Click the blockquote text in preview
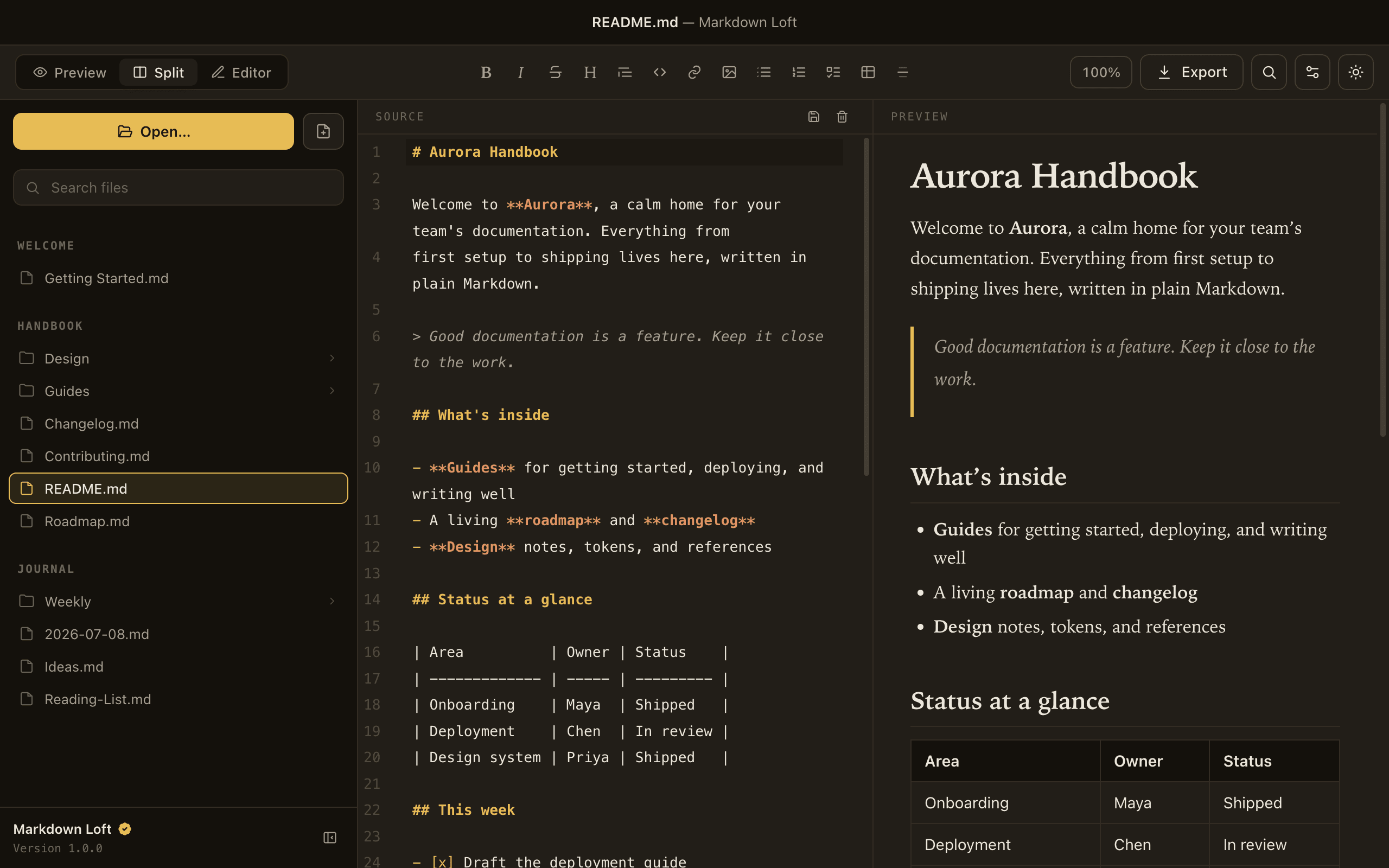This screenshot has width=1389, height=868. tap(1124, 363)
